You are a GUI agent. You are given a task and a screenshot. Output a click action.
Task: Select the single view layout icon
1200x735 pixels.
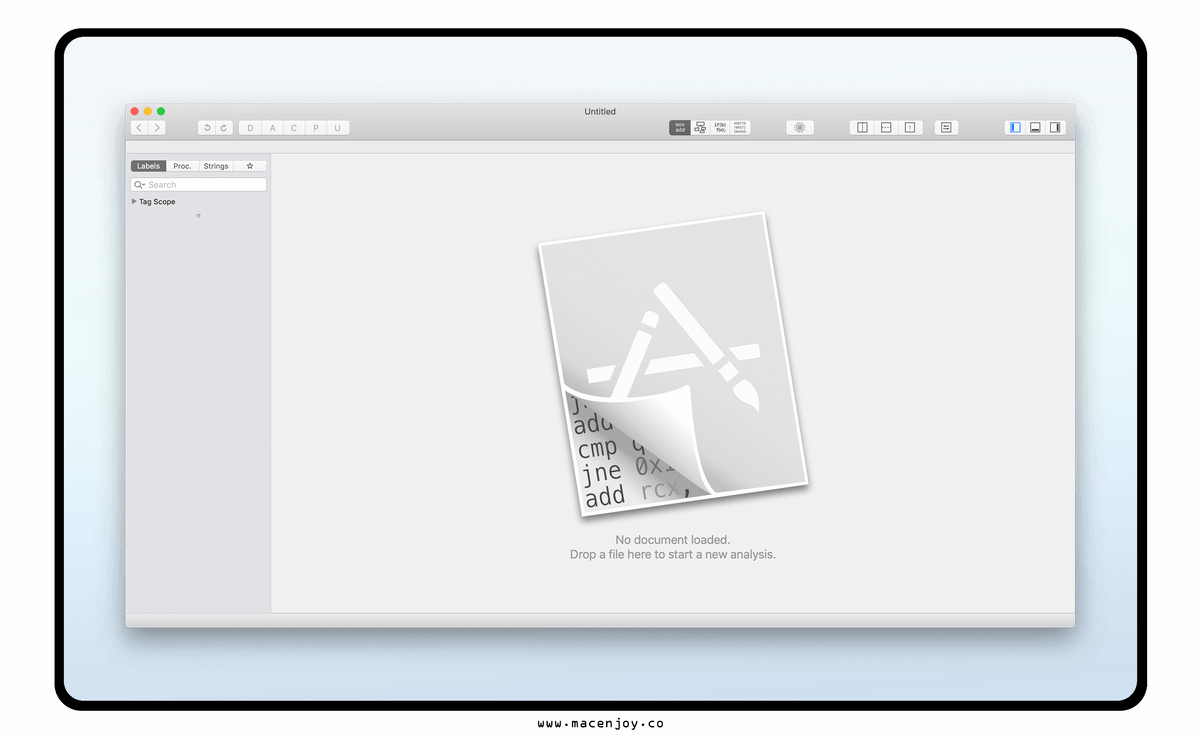point(910,128)
